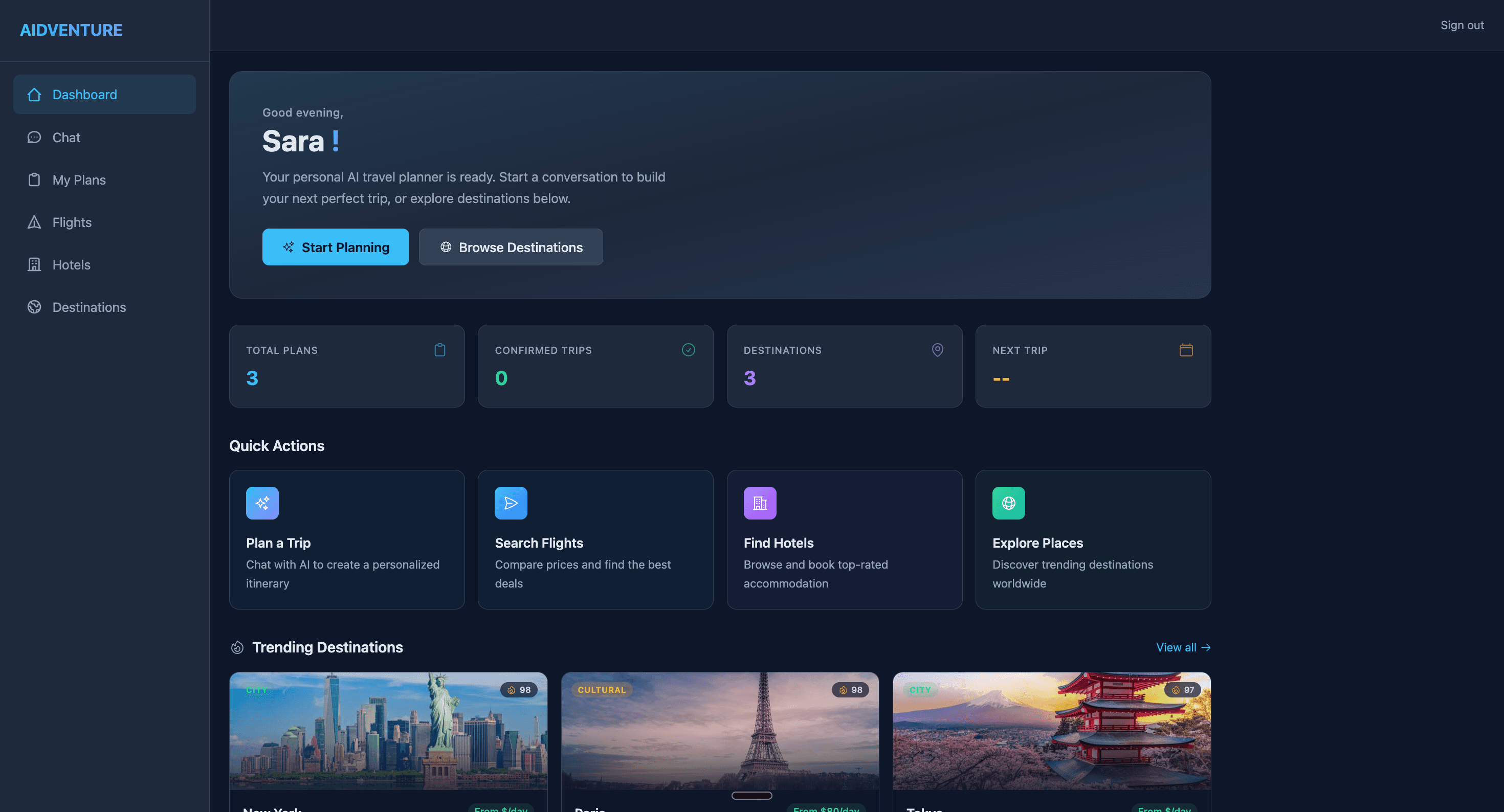
Task: Click Sign out
Action: tap(1462, 25)
